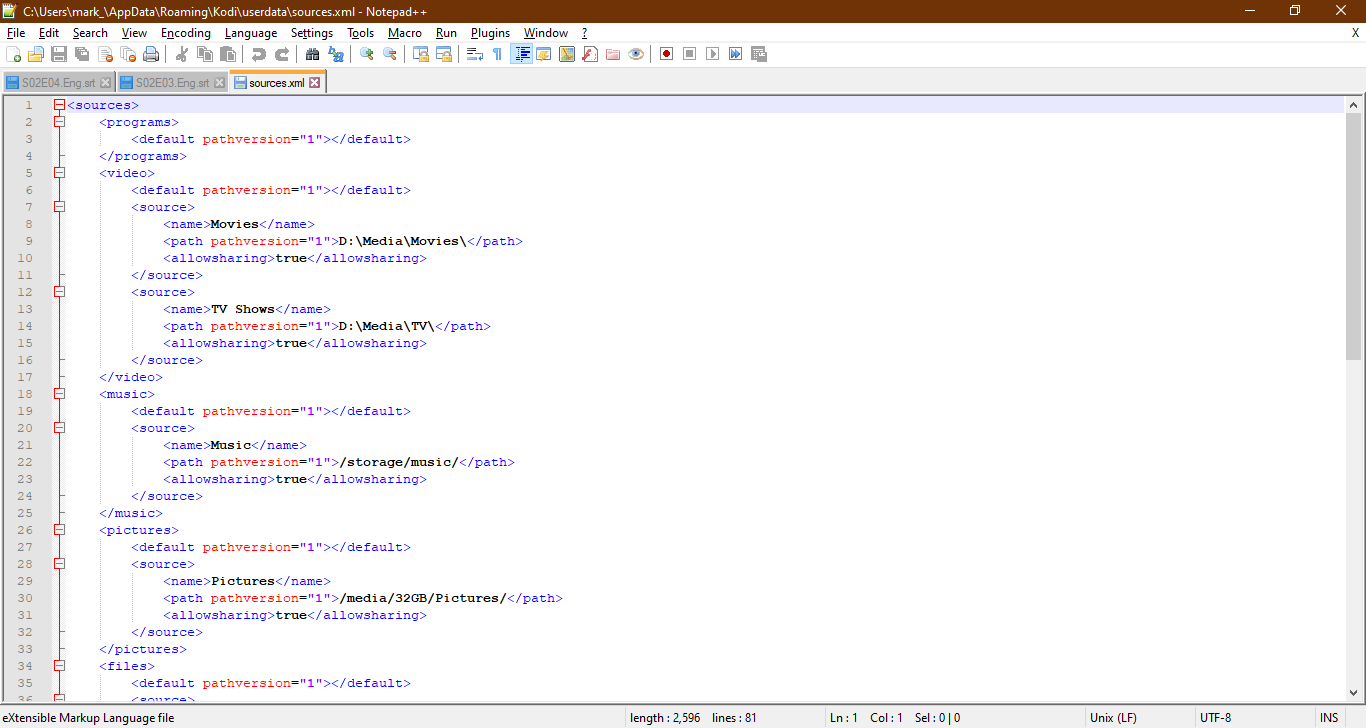Click Unix (LF) in the status bar

[1113, 718]
